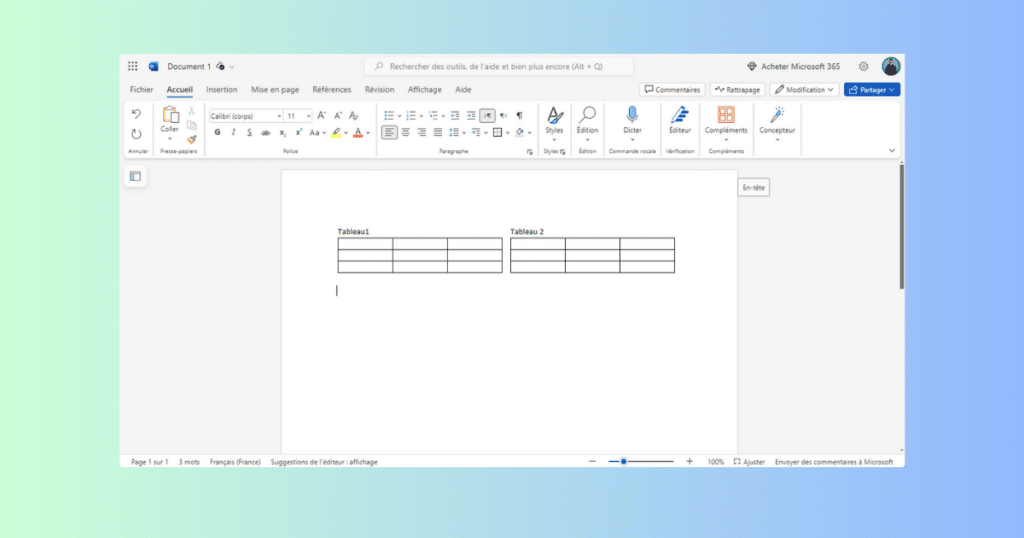Image resolution: width=1024 pixels, height=538 pixels.
Task: Toggle show paragraph marks
Action: click(520, 116)
